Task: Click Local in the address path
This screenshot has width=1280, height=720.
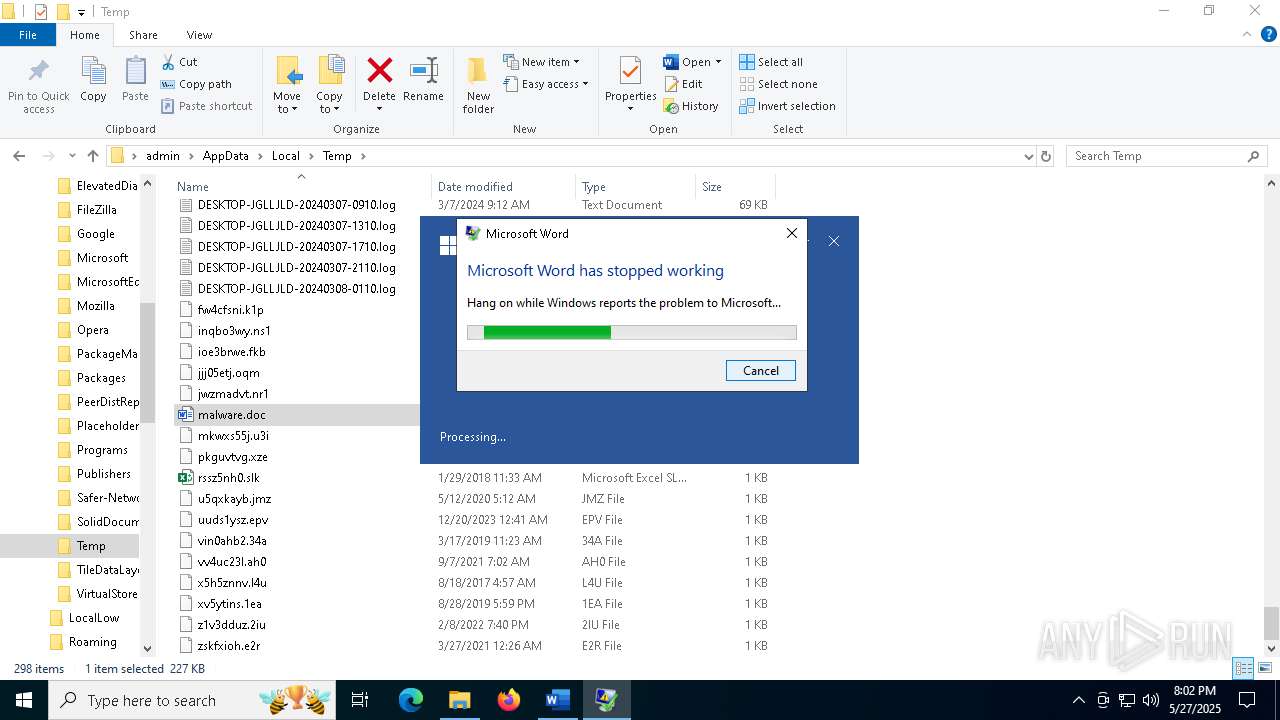Action: 285,156
